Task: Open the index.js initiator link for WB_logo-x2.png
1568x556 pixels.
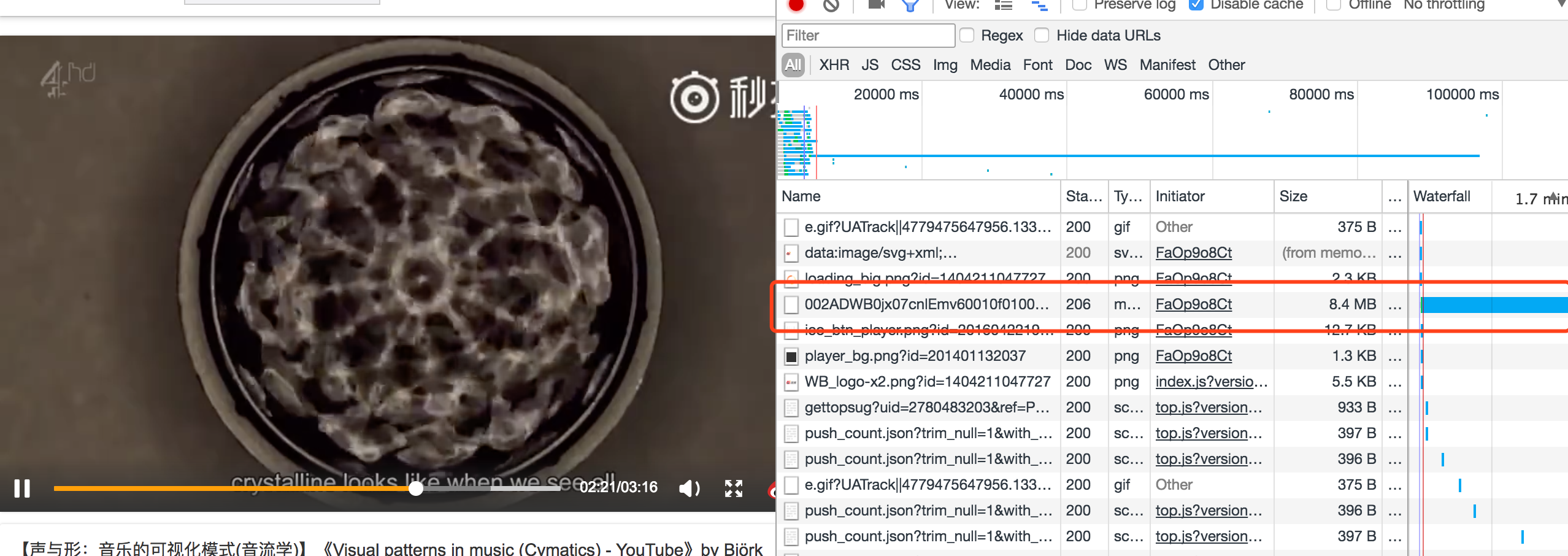Action: [1211, 382]
